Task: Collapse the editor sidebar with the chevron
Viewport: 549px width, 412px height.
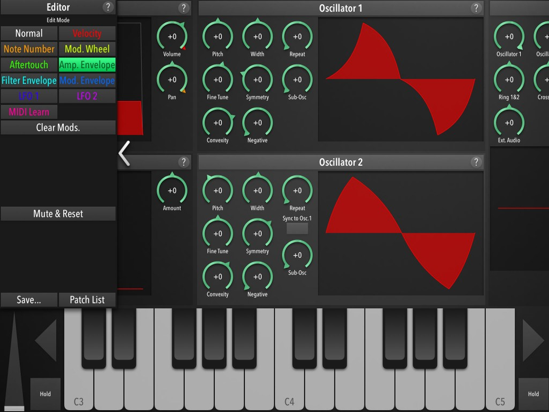Action: [x=124, y=153]
